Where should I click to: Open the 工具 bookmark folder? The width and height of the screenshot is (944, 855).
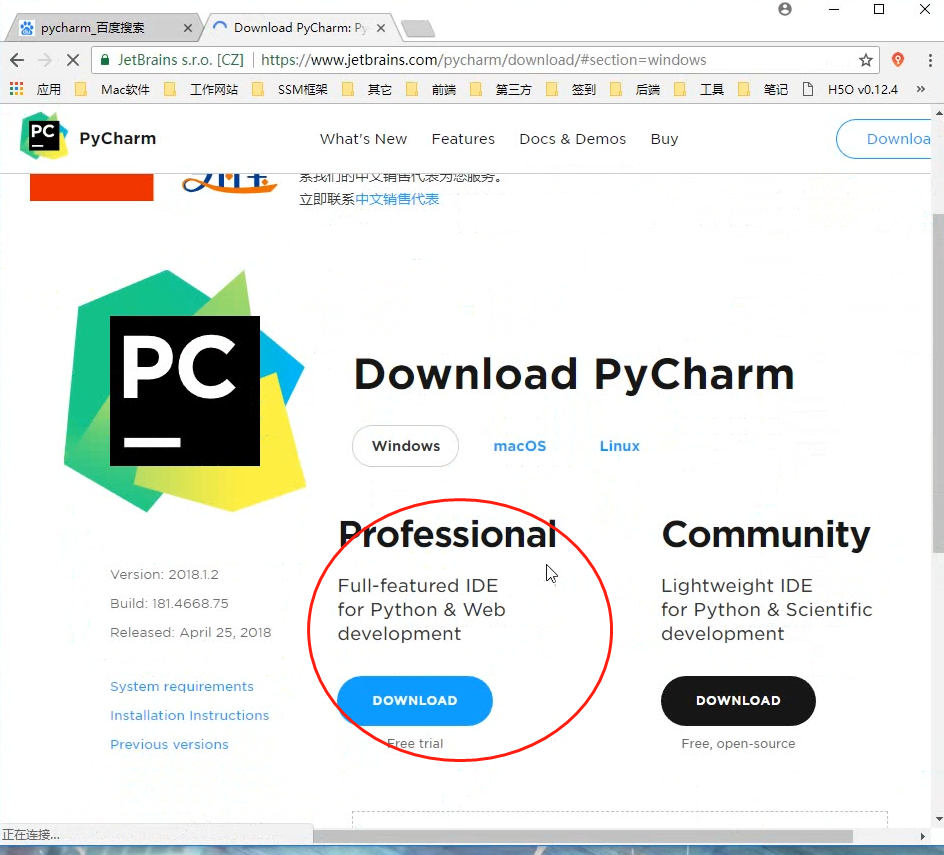(700, 90)
